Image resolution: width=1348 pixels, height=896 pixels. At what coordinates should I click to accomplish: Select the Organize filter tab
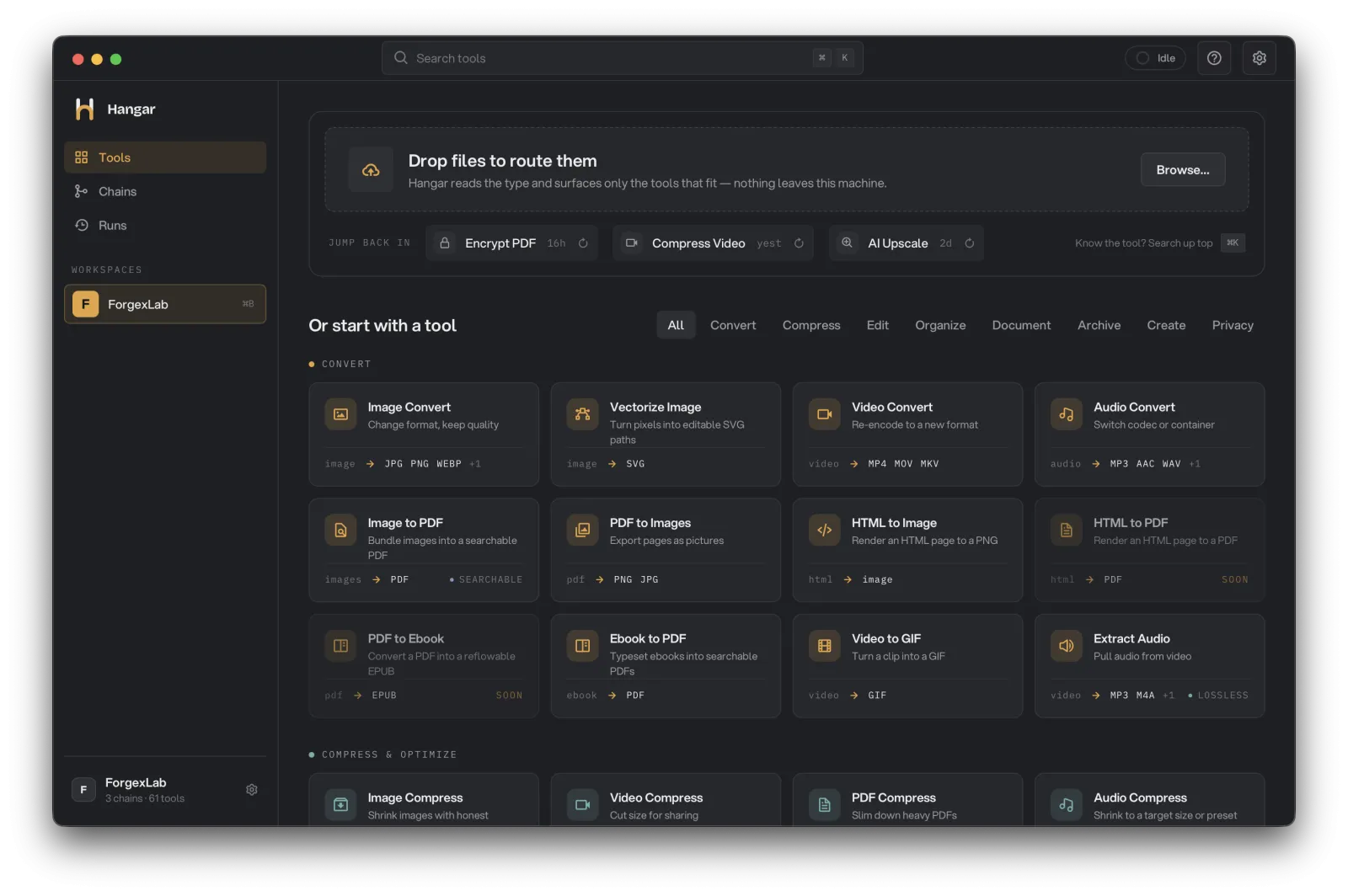(x=940, y=325)
